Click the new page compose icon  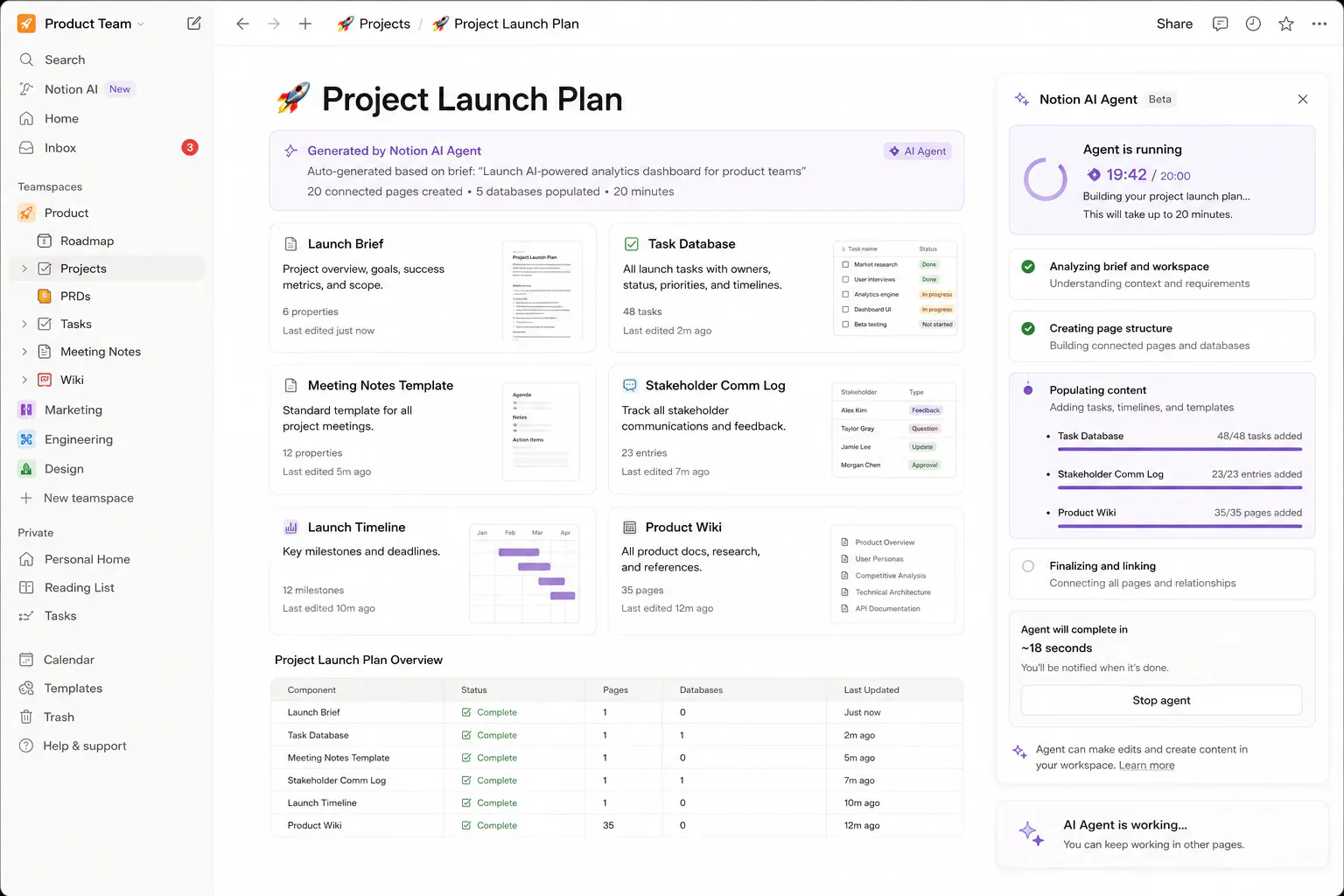pyautogui.click(x=194, y=24)
